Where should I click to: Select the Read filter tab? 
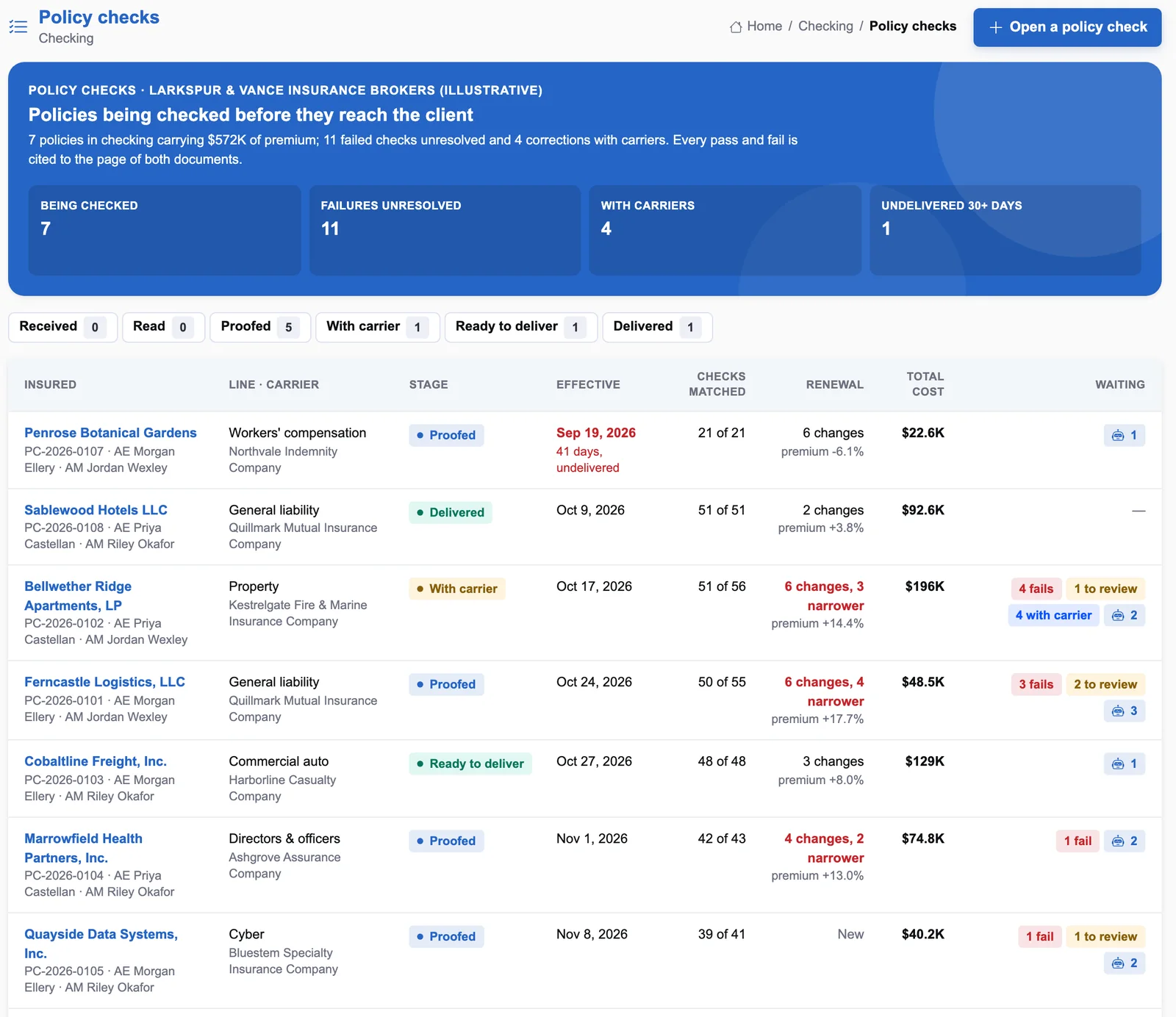tap(163, 327)
